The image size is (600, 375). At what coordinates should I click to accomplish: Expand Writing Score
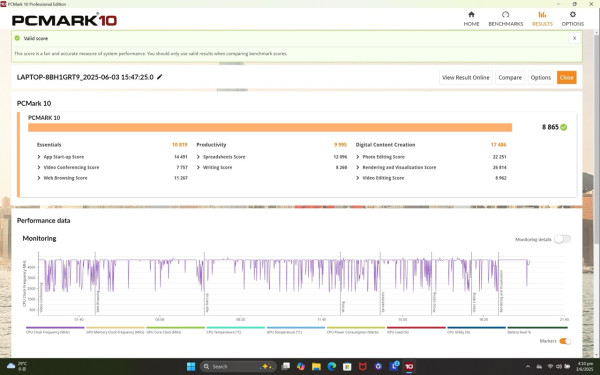[198, 167]
